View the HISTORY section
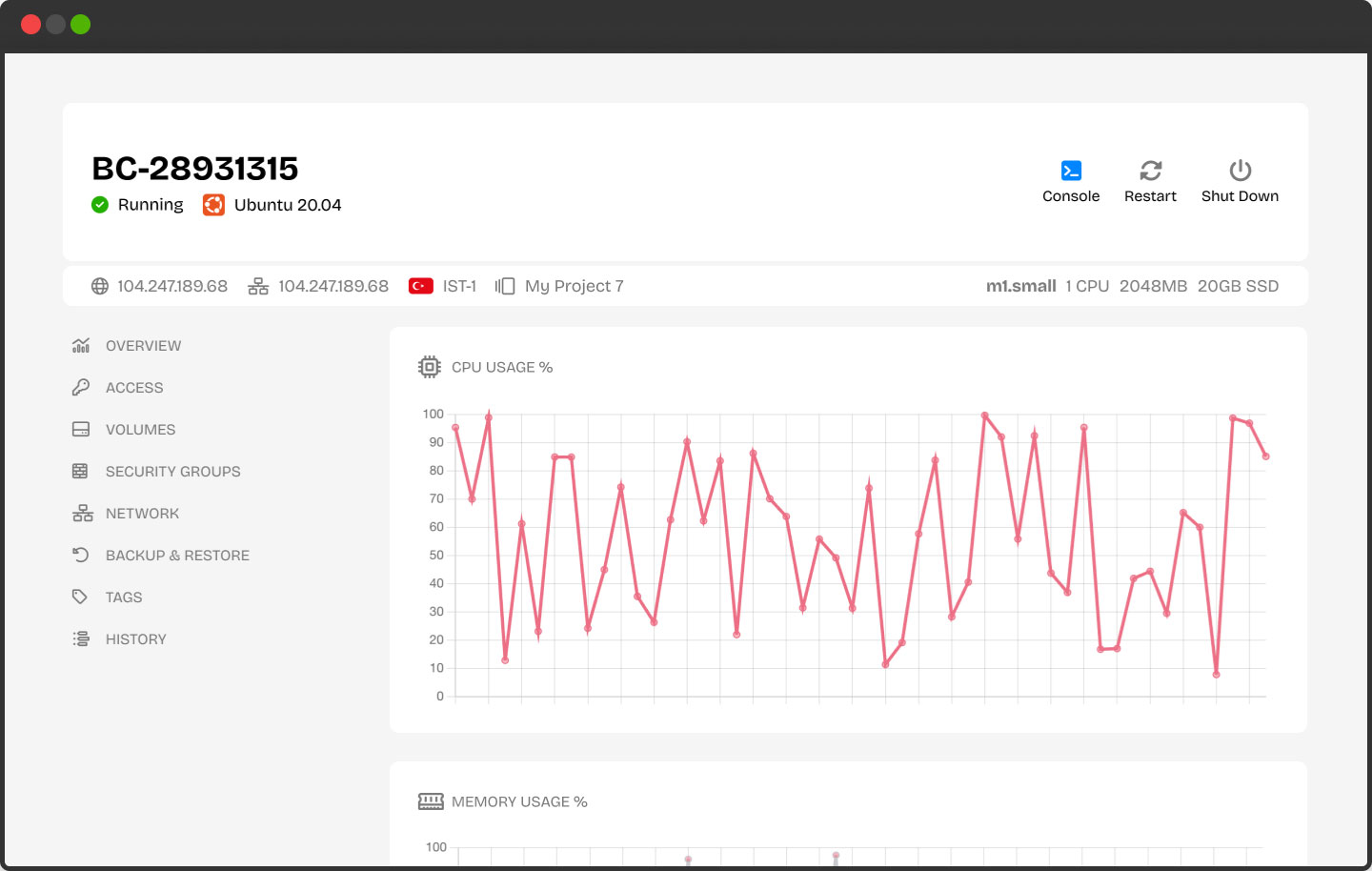This screenshot has width=1372, height=871. point(136,638)
